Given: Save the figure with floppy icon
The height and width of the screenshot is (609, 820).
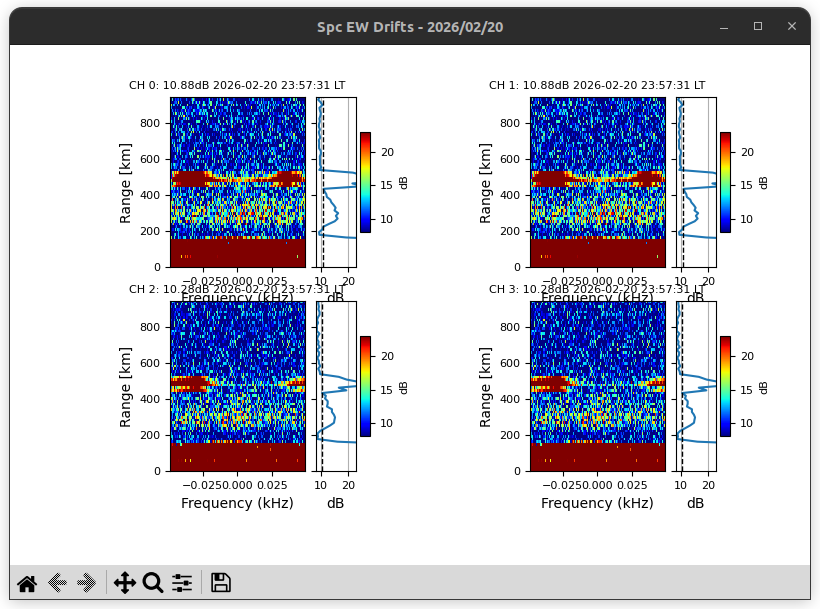Looking at the screenshot, I should (x=221, y=583).
